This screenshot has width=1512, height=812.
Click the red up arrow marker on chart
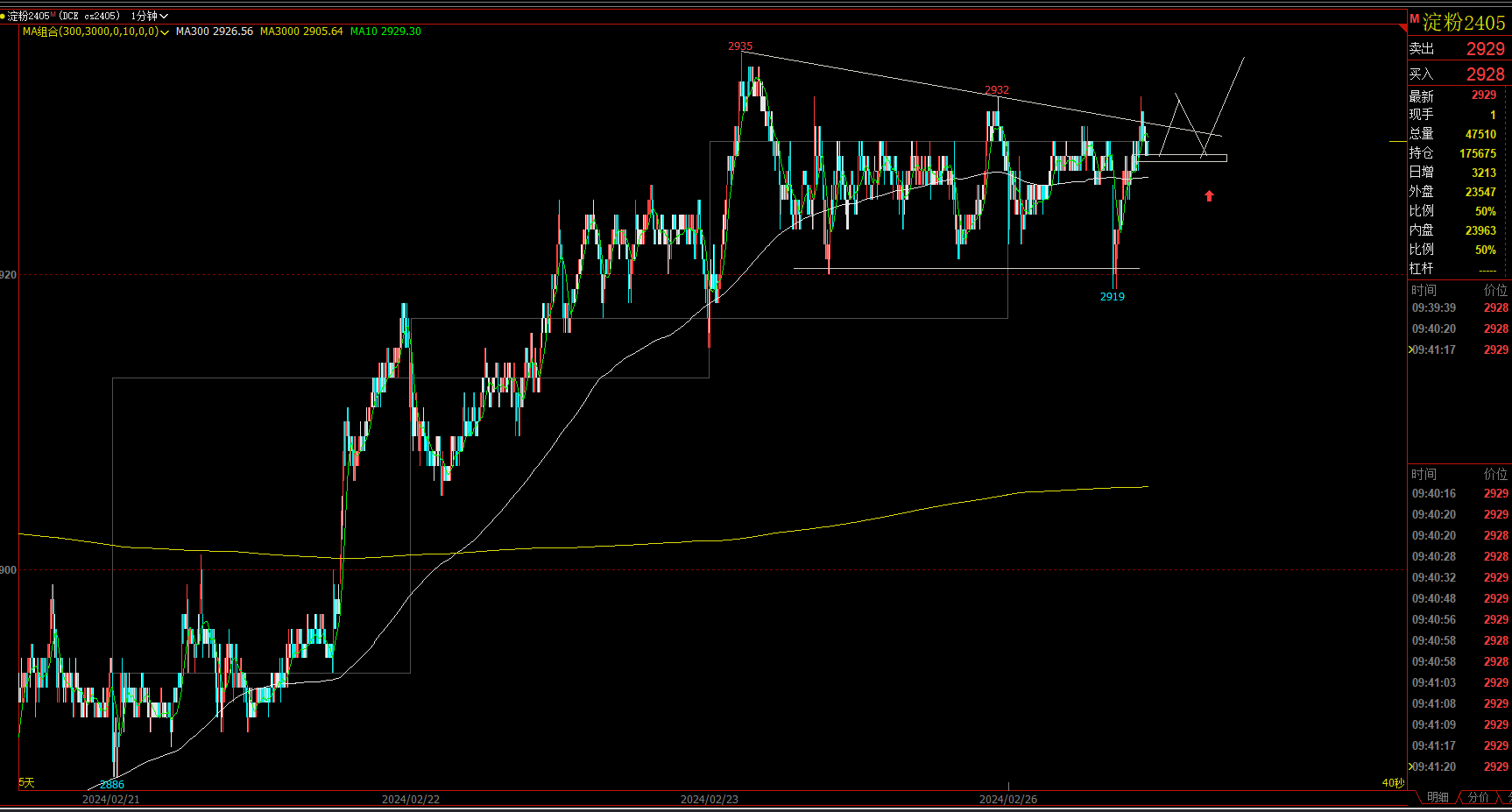pyautogui.click(x=1209, y=196)
